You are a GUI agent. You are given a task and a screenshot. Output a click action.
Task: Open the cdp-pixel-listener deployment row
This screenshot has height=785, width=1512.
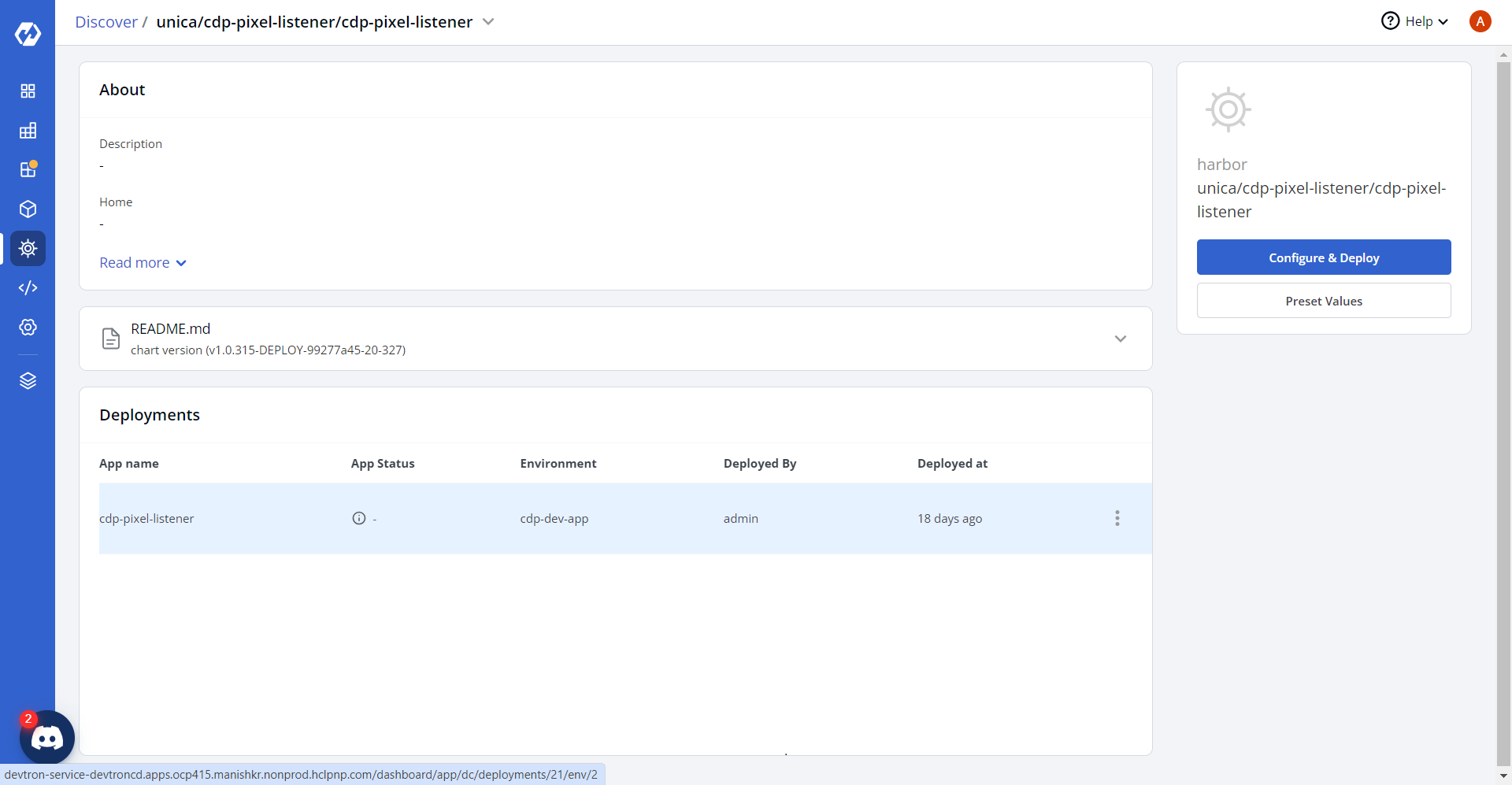point(146,519)
